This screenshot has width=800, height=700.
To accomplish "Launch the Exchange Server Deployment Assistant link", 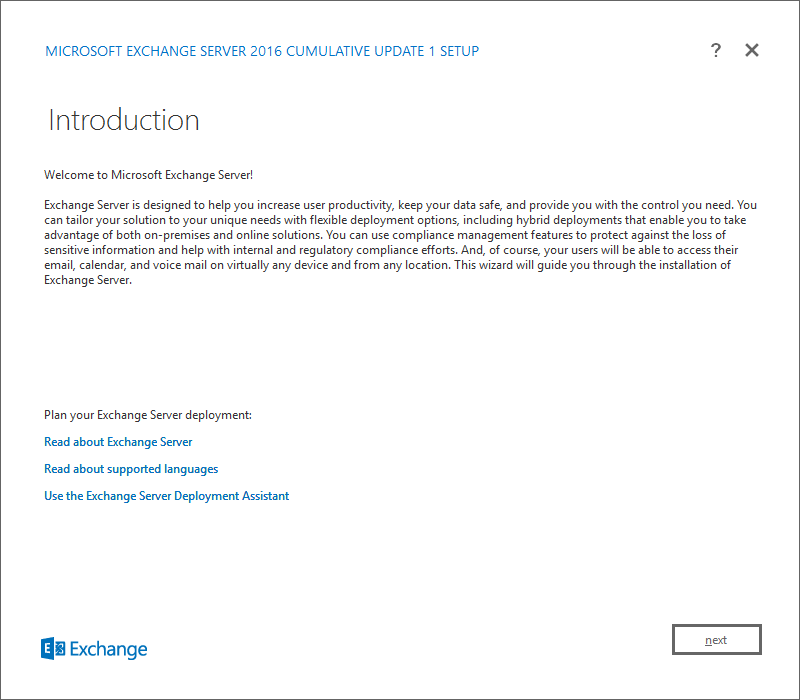I will (x=166, y=496).
